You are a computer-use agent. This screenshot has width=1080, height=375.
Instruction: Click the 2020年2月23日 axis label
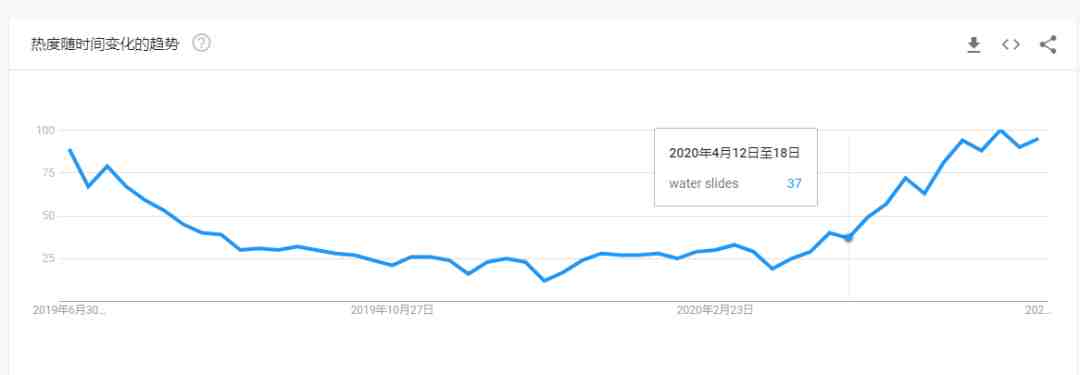pyautogui.click(x=714, y=310)
